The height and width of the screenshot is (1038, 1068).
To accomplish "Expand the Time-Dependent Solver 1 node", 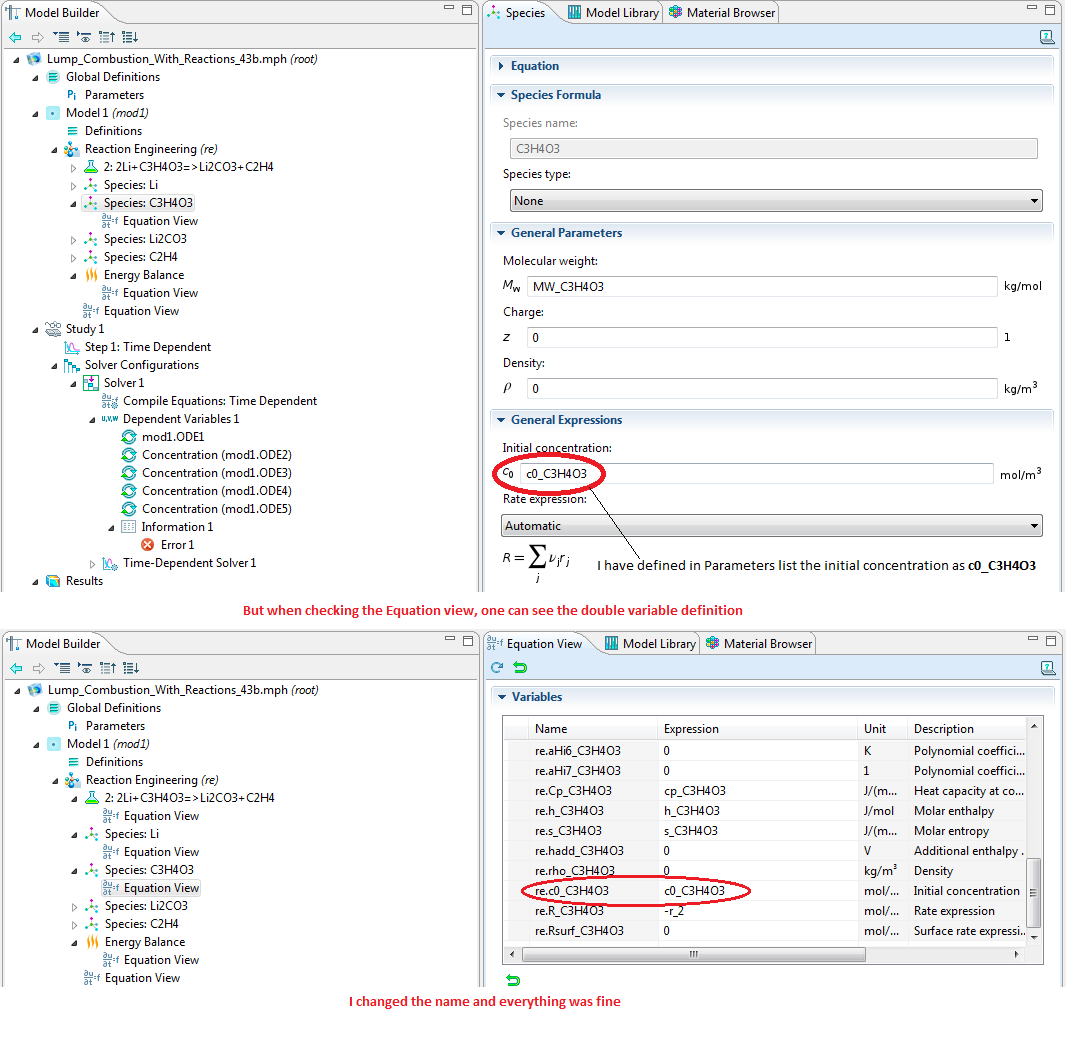I will 93,564.
